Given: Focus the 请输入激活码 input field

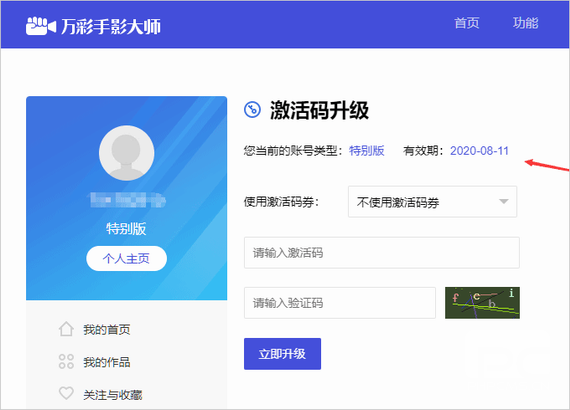Looking at the screenshot, I should (382, 253).
